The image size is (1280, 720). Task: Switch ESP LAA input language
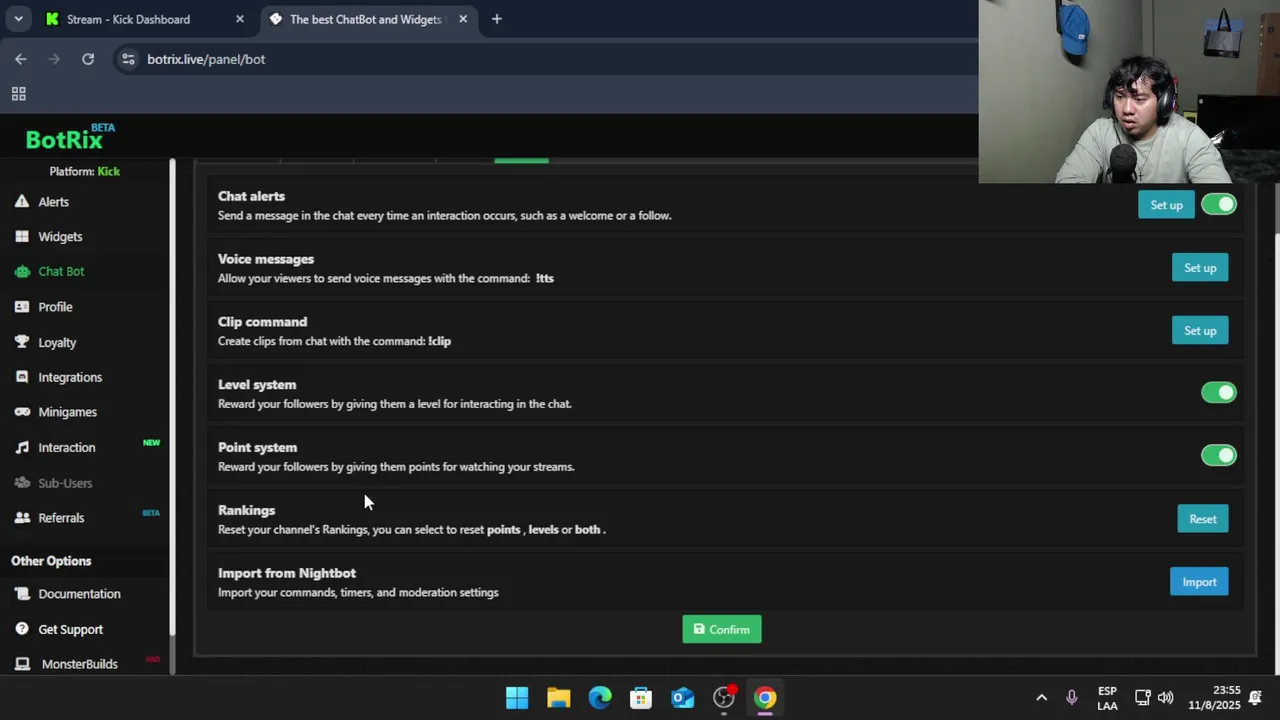click(1107, 698)
